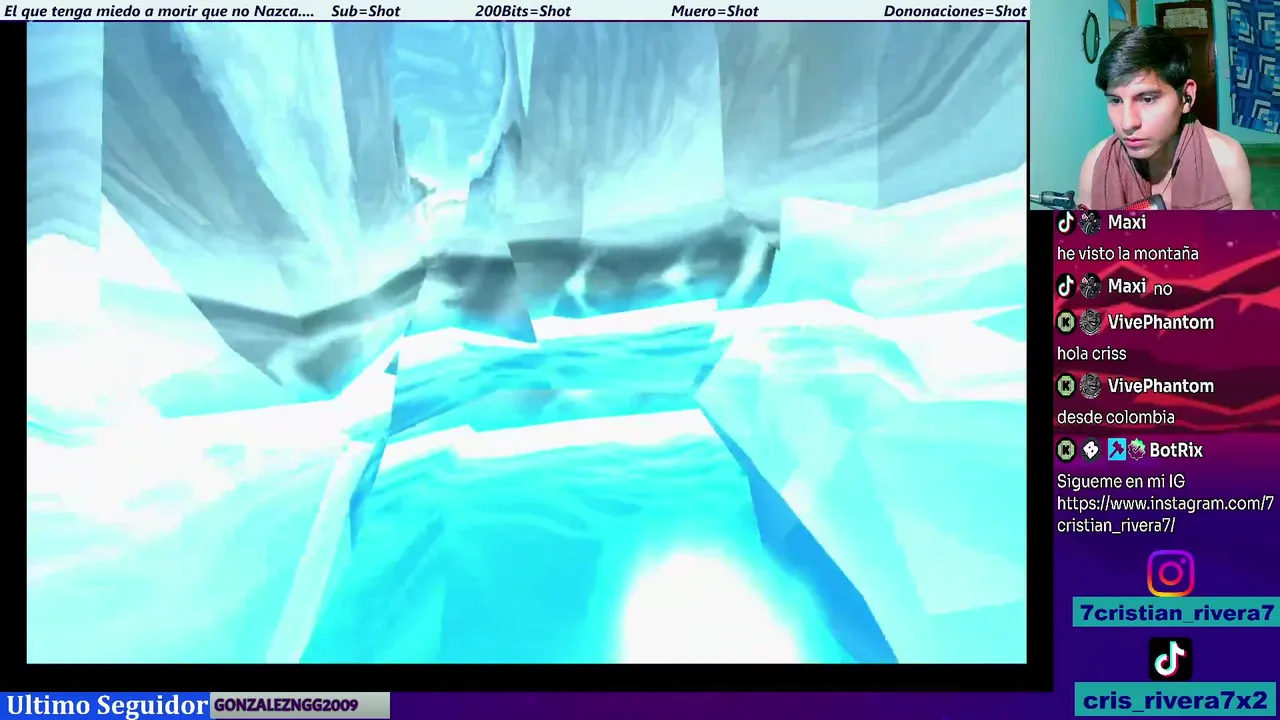Open the Instagram link posted by BotRix
This screenshot has height=720, width=1280.
[x=1165, y=514]
